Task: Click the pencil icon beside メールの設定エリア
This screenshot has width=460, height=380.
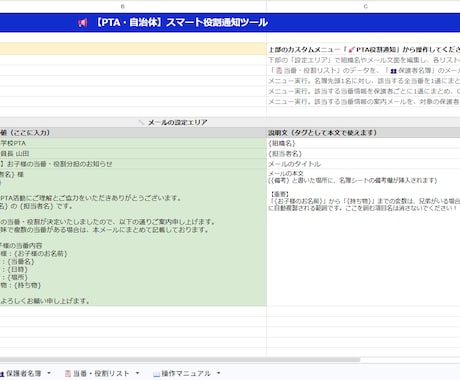Action: (141, 122)
